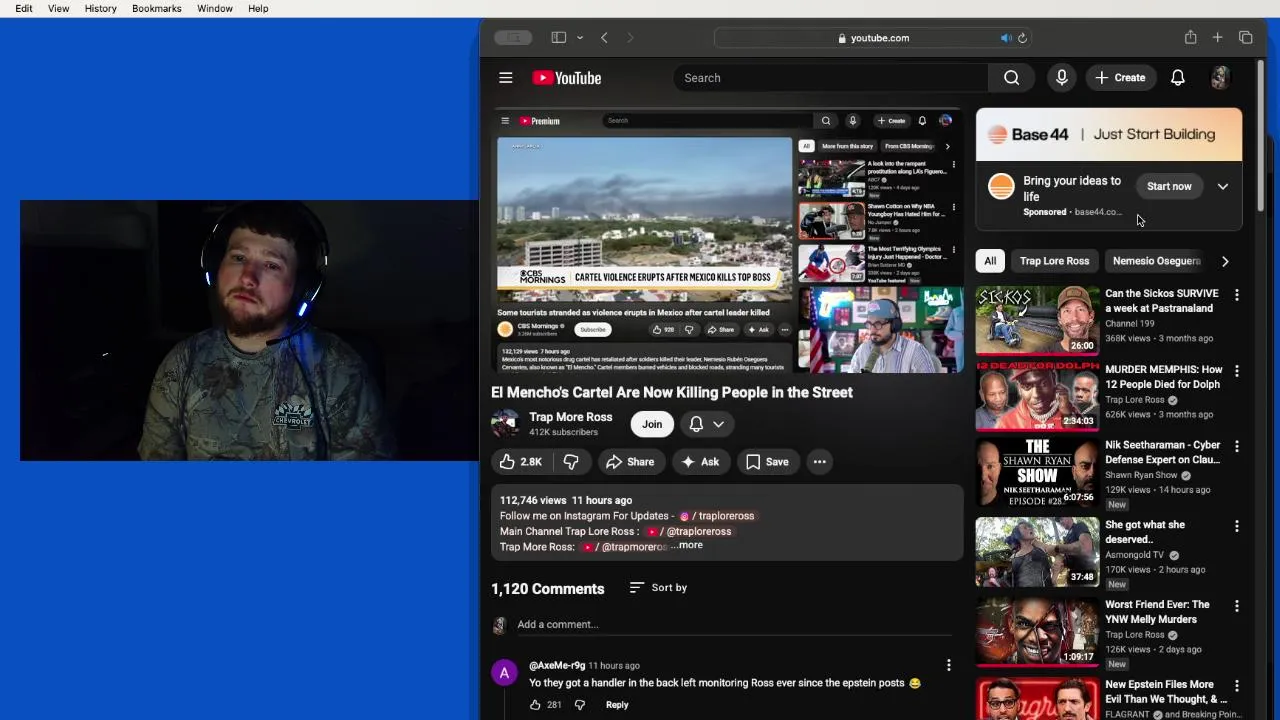This screenshot has width=1280, height=720.
Task: Open MURDER MEMPHIS video title
Action: 1164,377
